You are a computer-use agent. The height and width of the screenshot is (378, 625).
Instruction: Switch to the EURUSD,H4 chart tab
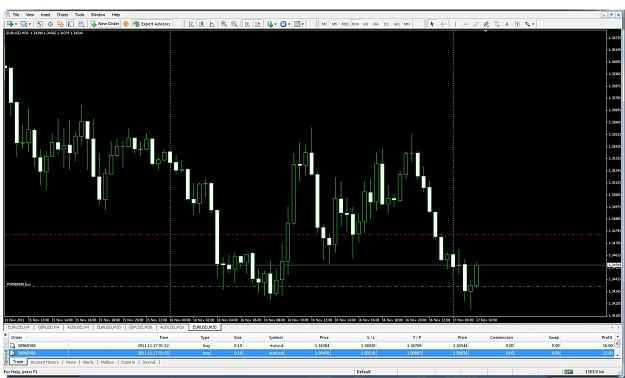(x=19, y=327)
